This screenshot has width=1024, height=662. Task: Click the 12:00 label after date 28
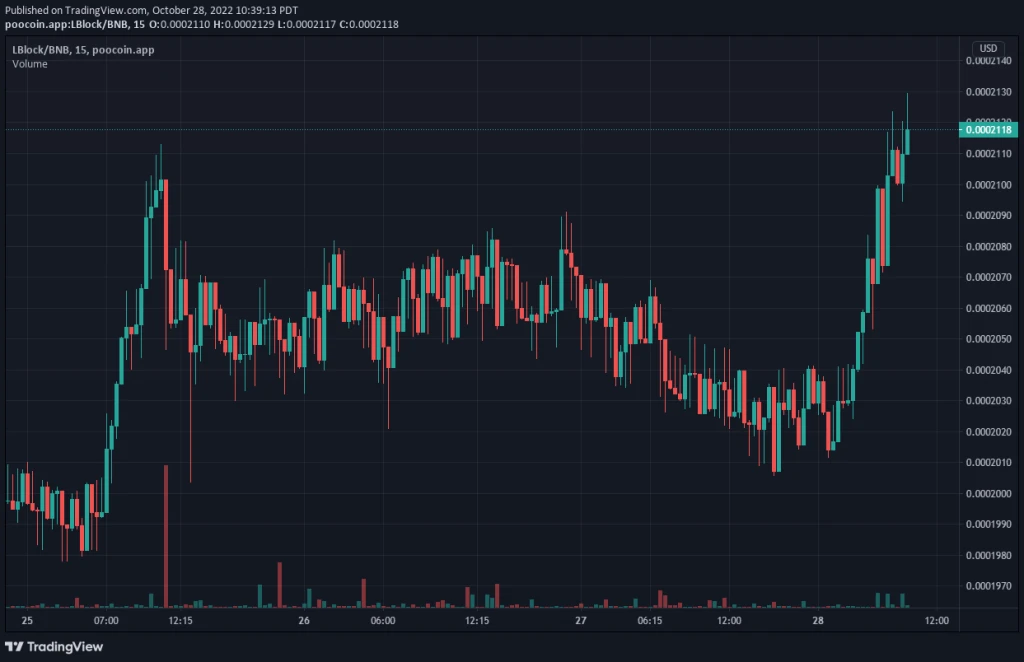(x=936, y=620)
